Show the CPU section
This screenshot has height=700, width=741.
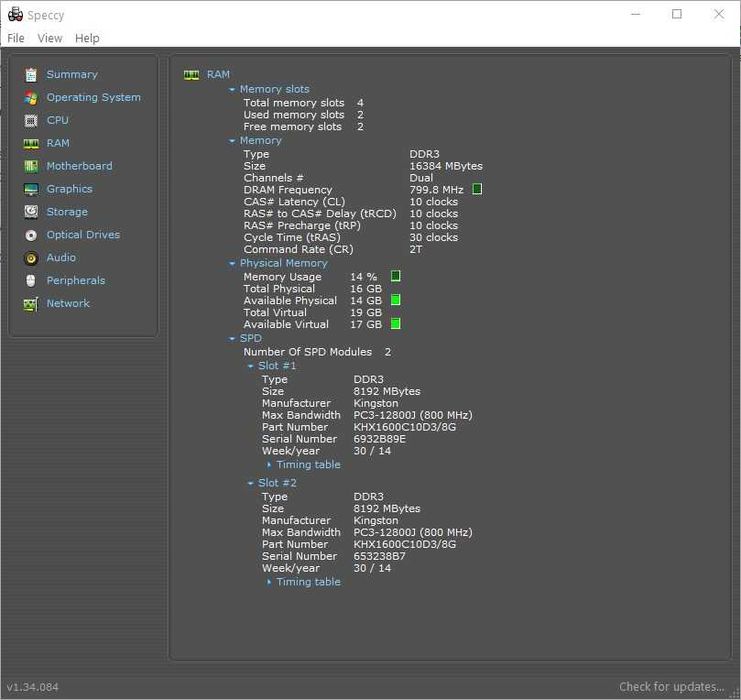[x=58, y=121]
